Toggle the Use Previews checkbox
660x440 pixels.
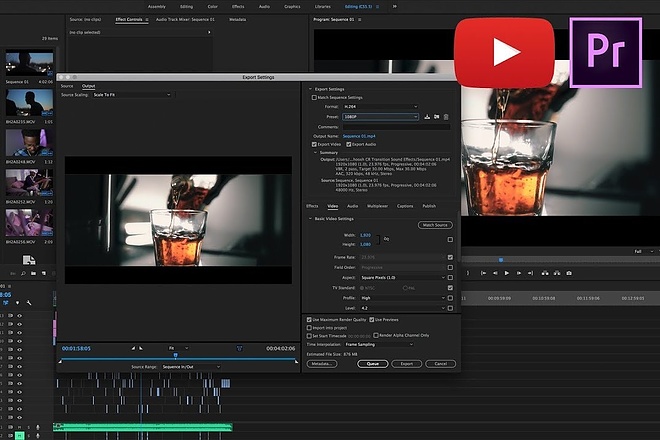(372, 320)
